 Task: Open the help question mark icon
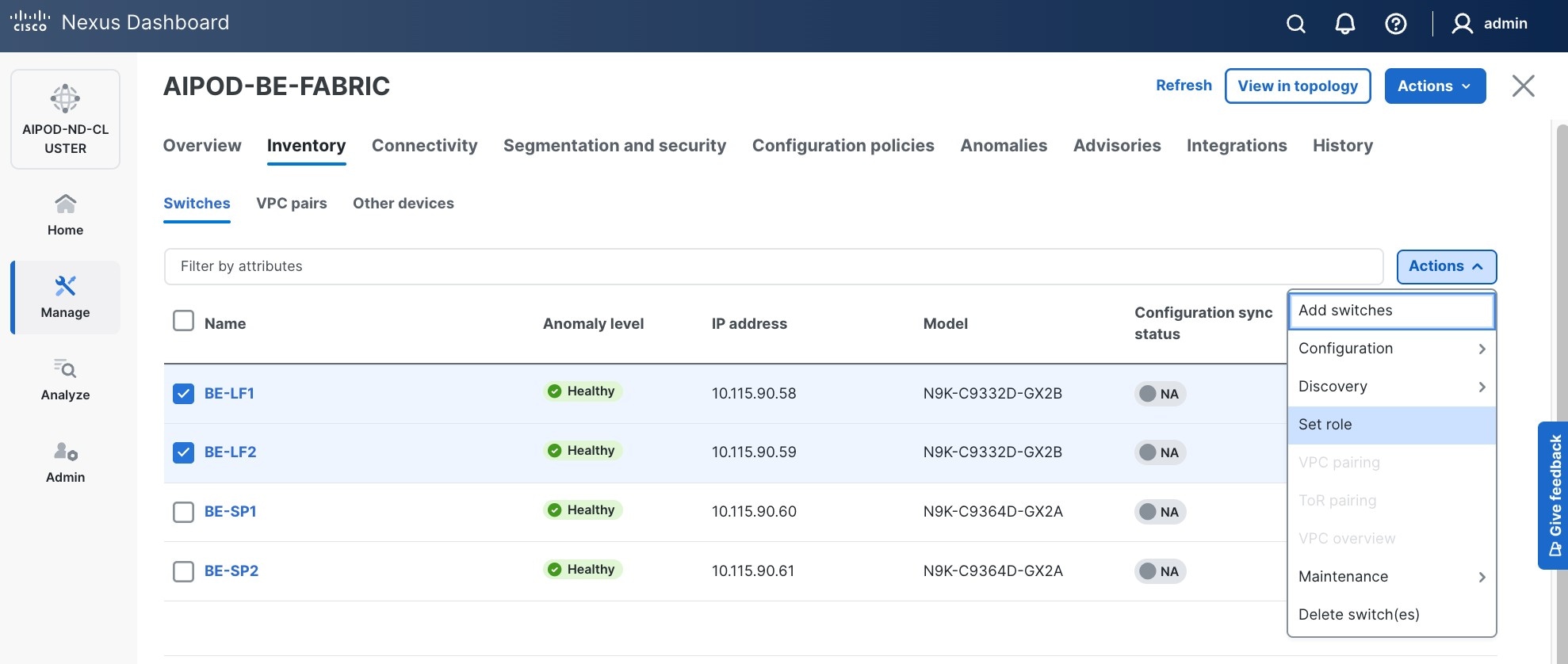(1396, 24)
